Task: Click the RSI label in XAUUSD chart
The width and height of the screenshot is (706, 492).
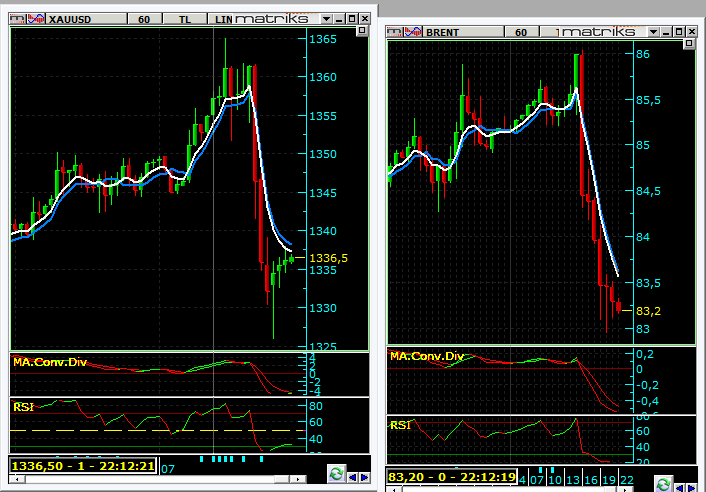Action: click(22, 407)
